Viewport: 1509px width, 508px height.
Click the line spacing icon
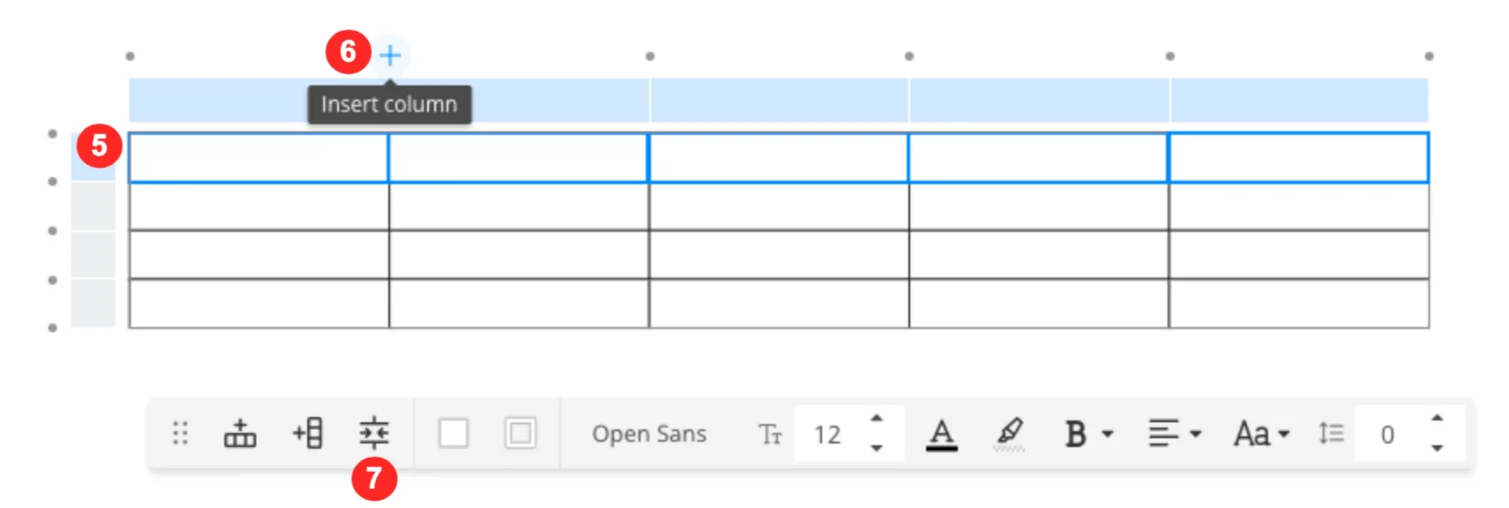coord(1330,434)
